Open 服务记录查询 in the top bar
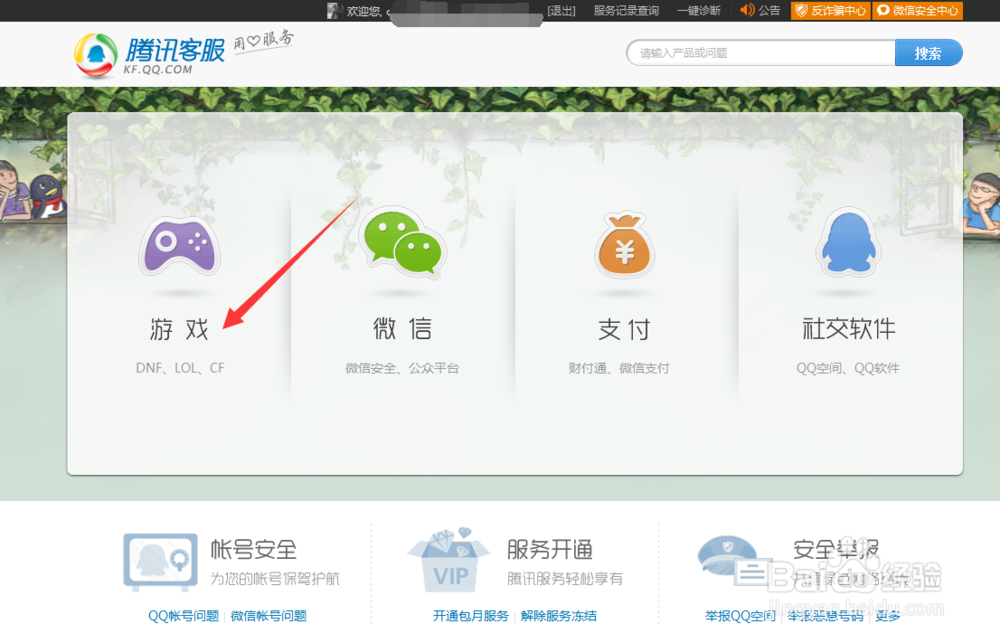 pyautogui.click(x=626, y=11)
